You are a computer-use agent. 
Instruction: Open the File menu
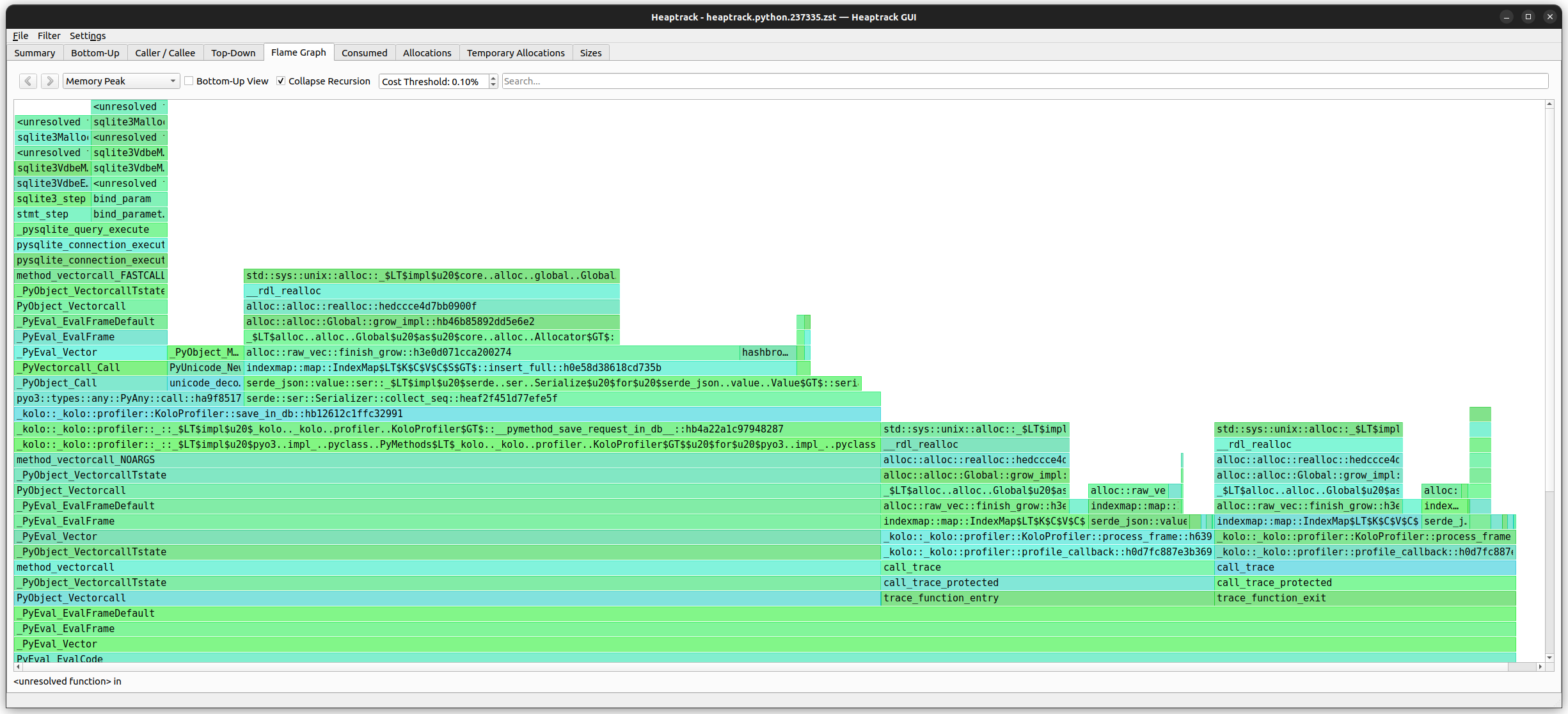click(x=20, y=36)
